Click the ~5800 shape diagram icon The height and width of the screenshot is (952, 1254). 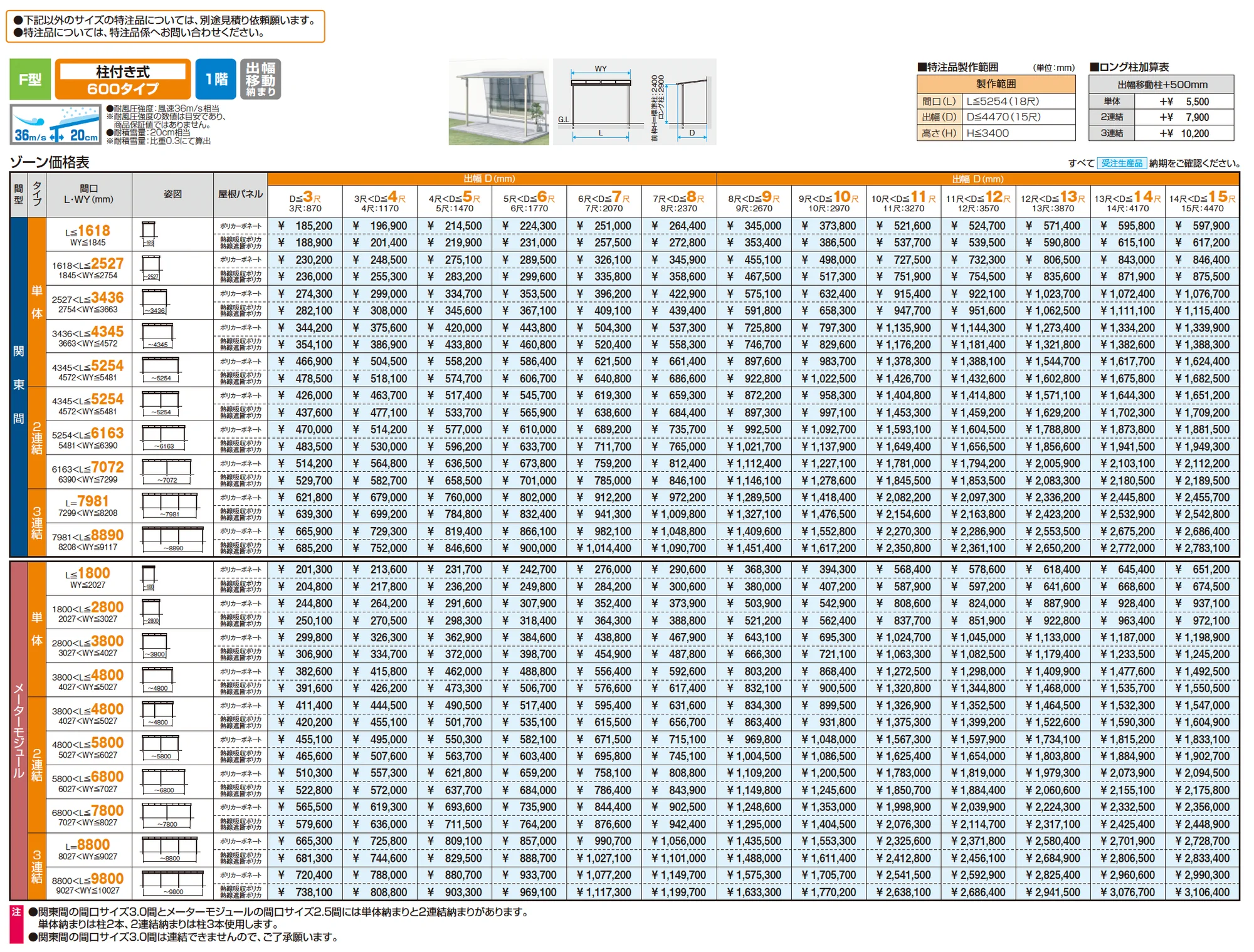tap(161, 748)
